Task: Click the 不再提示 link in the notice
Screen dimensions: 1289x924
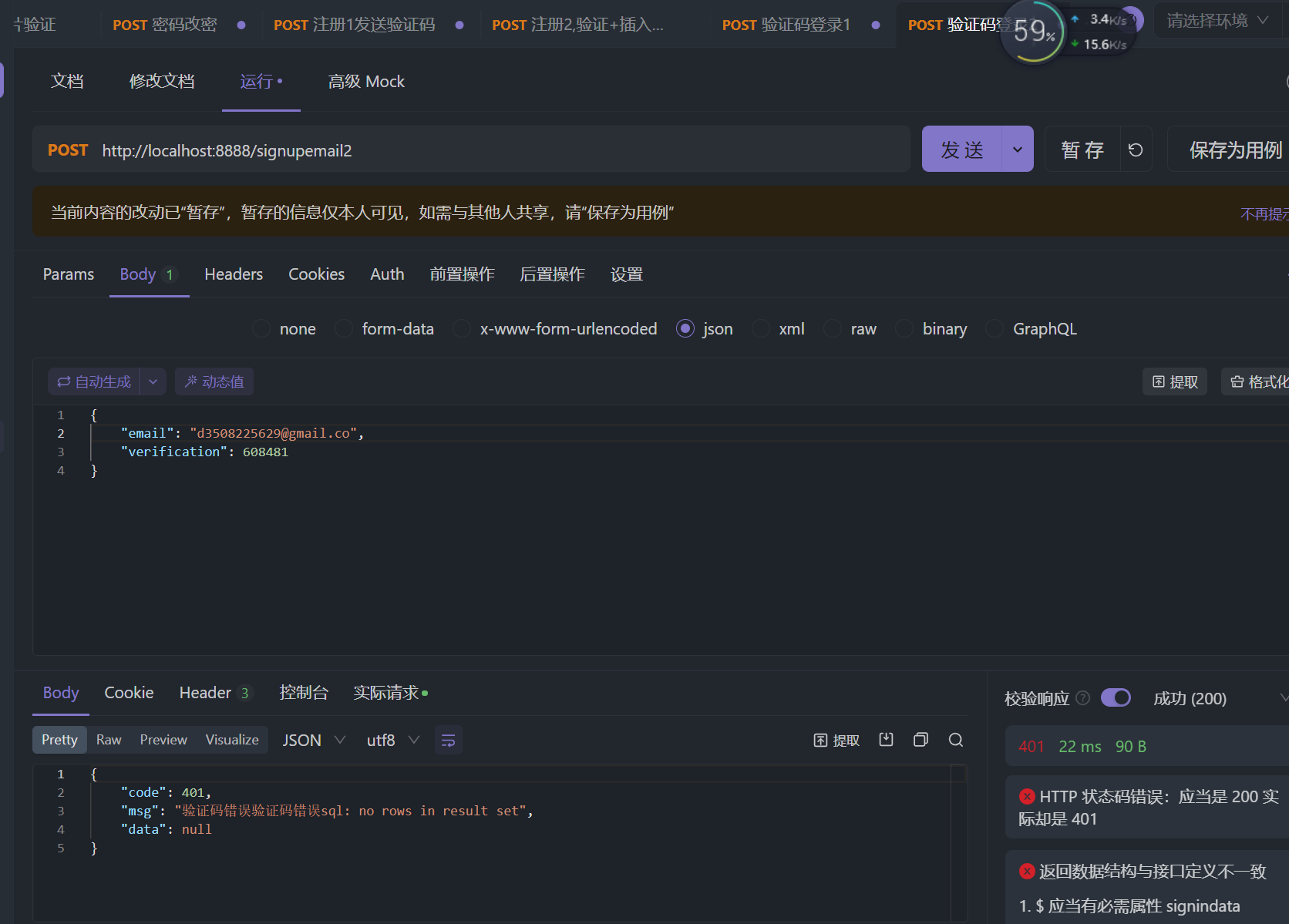Action: click(x=1264, y=213)
